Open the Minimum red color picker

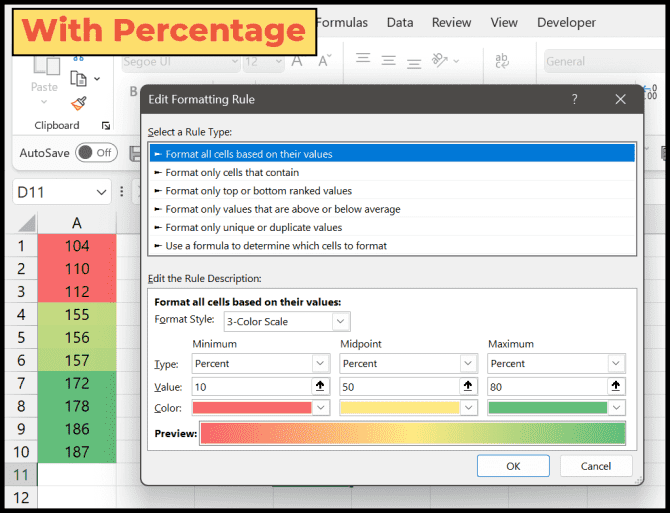321,408
